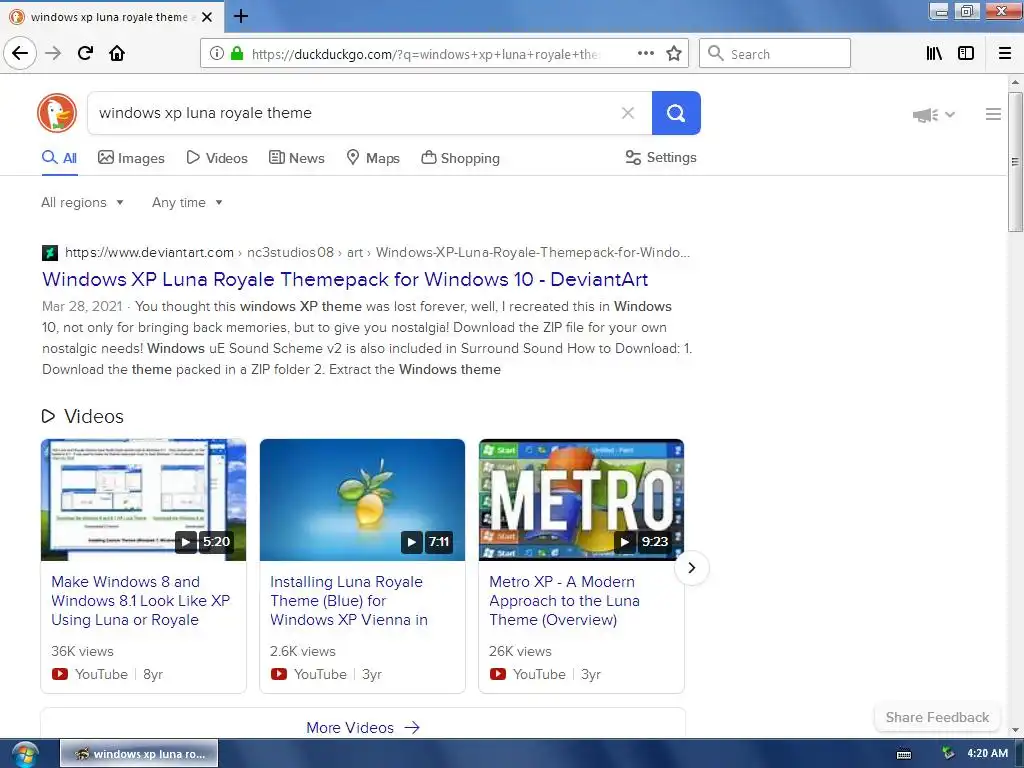Click More Videos link
Image resolution: width=1024 pixels, height=768 pixels.
(363, 728)
